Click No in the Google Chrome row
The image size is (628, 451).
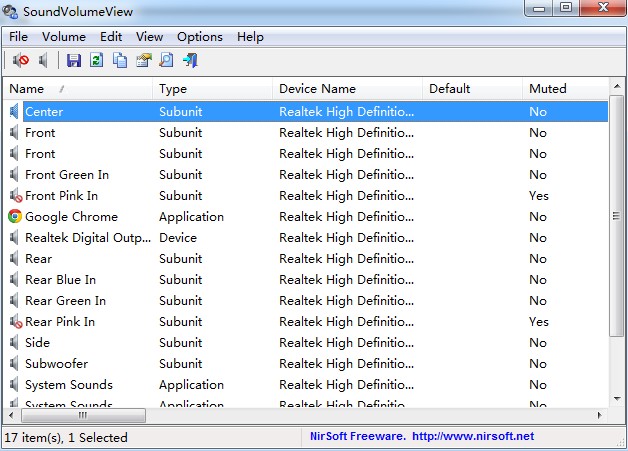[538, 216]
